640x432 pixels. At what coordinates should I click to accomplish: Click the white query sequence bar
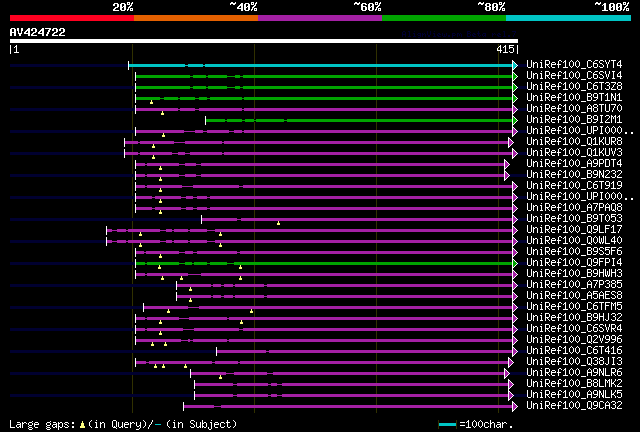(x=264, y=41)
